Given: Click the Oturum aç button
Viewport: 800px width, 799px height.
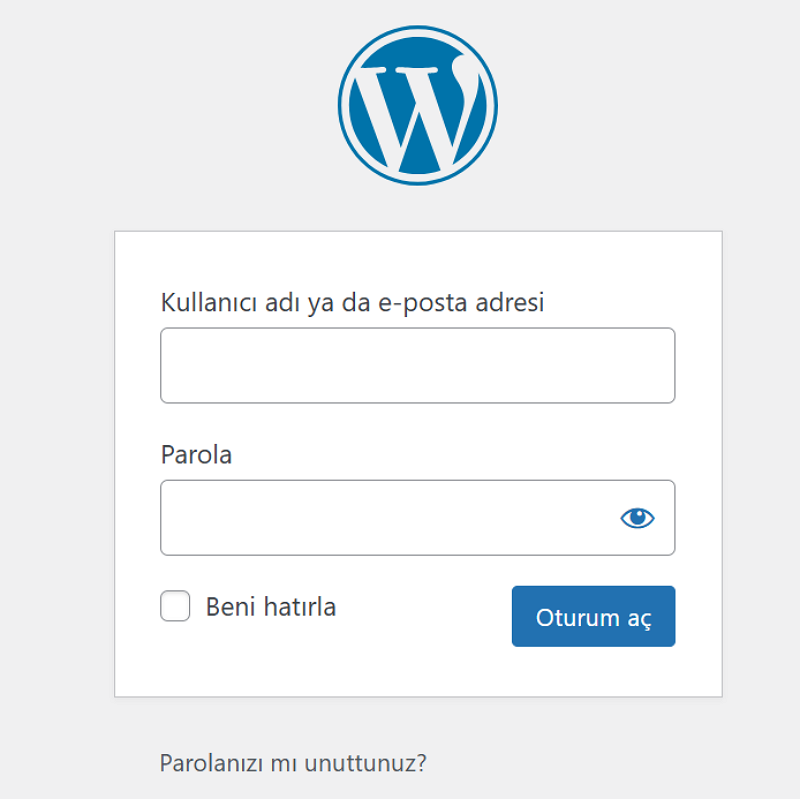Looking at the screenshot, I should (593, 616).
